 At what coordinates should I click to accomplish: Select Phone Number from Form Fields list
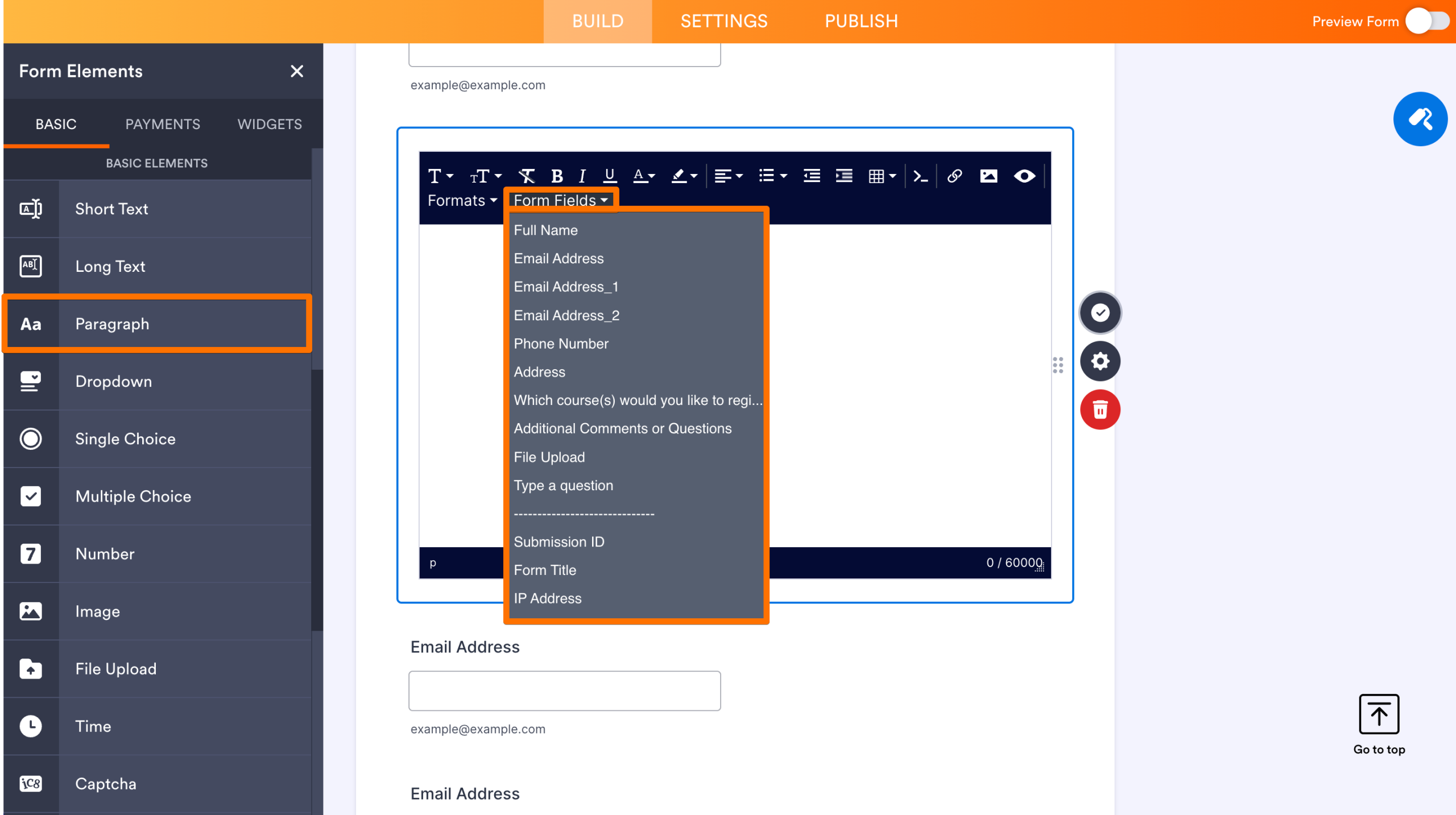(x=561, y=344)
